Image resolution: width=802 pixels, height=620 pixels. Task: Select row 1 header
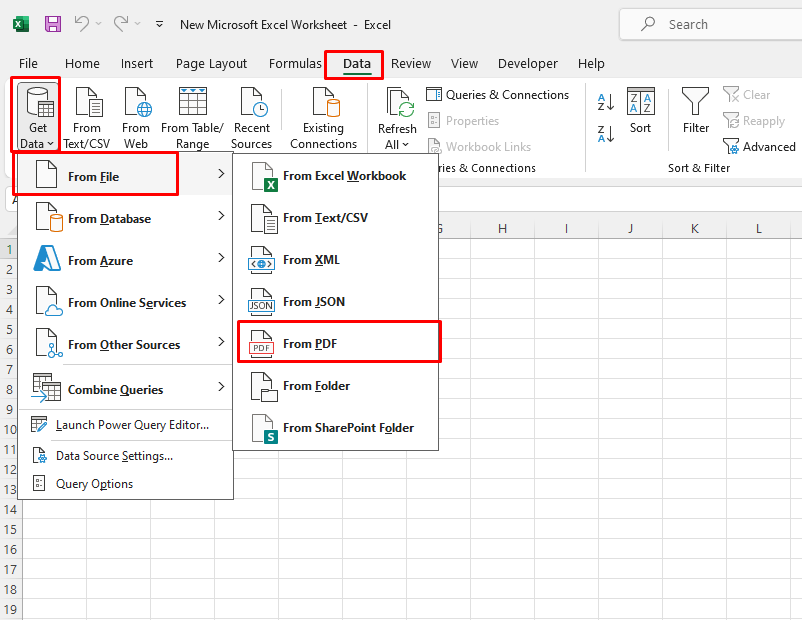tap(9, 250)
